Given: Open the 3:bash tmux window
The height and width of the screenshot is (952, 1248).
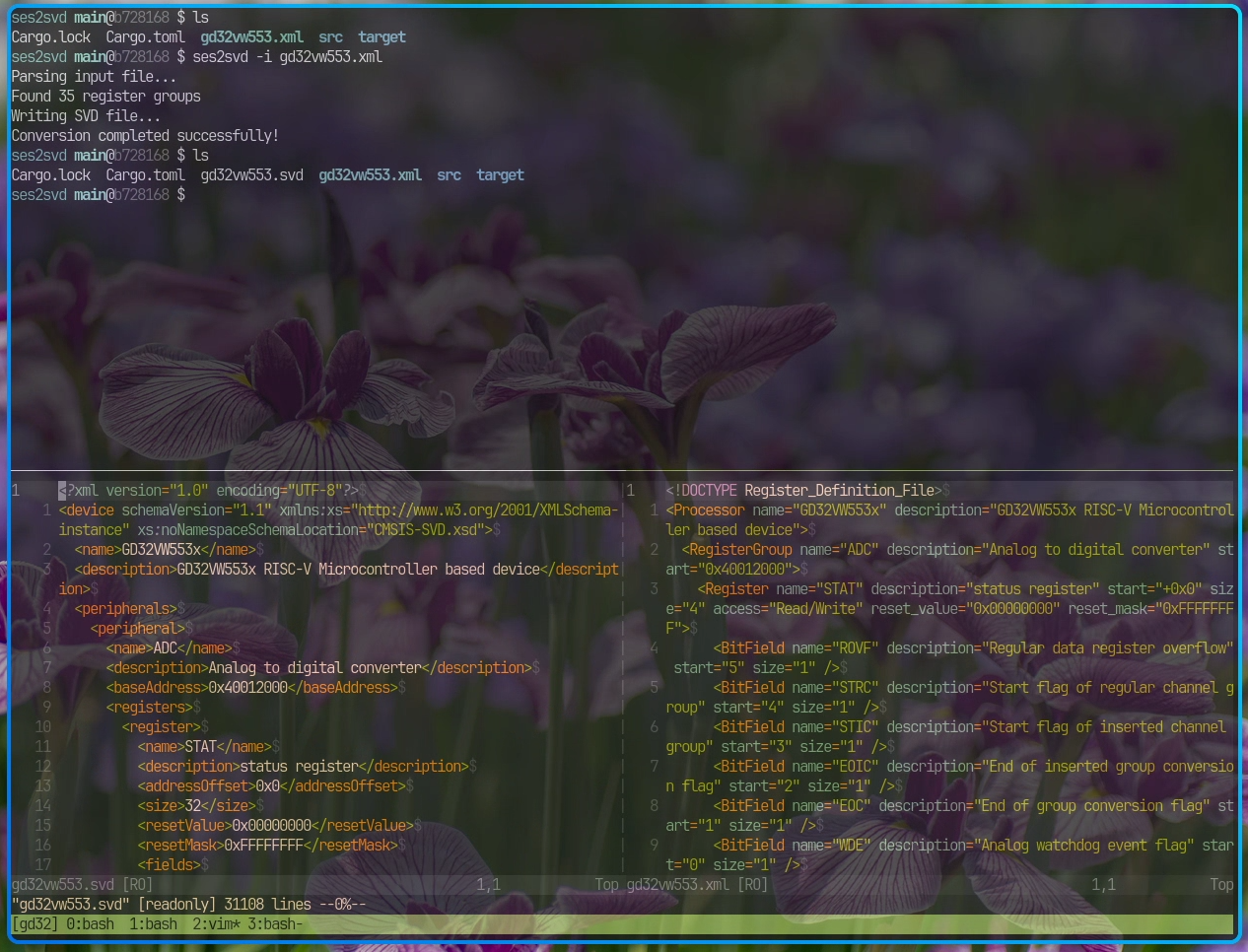Looking at the screenshot, I should click(275, 924).
